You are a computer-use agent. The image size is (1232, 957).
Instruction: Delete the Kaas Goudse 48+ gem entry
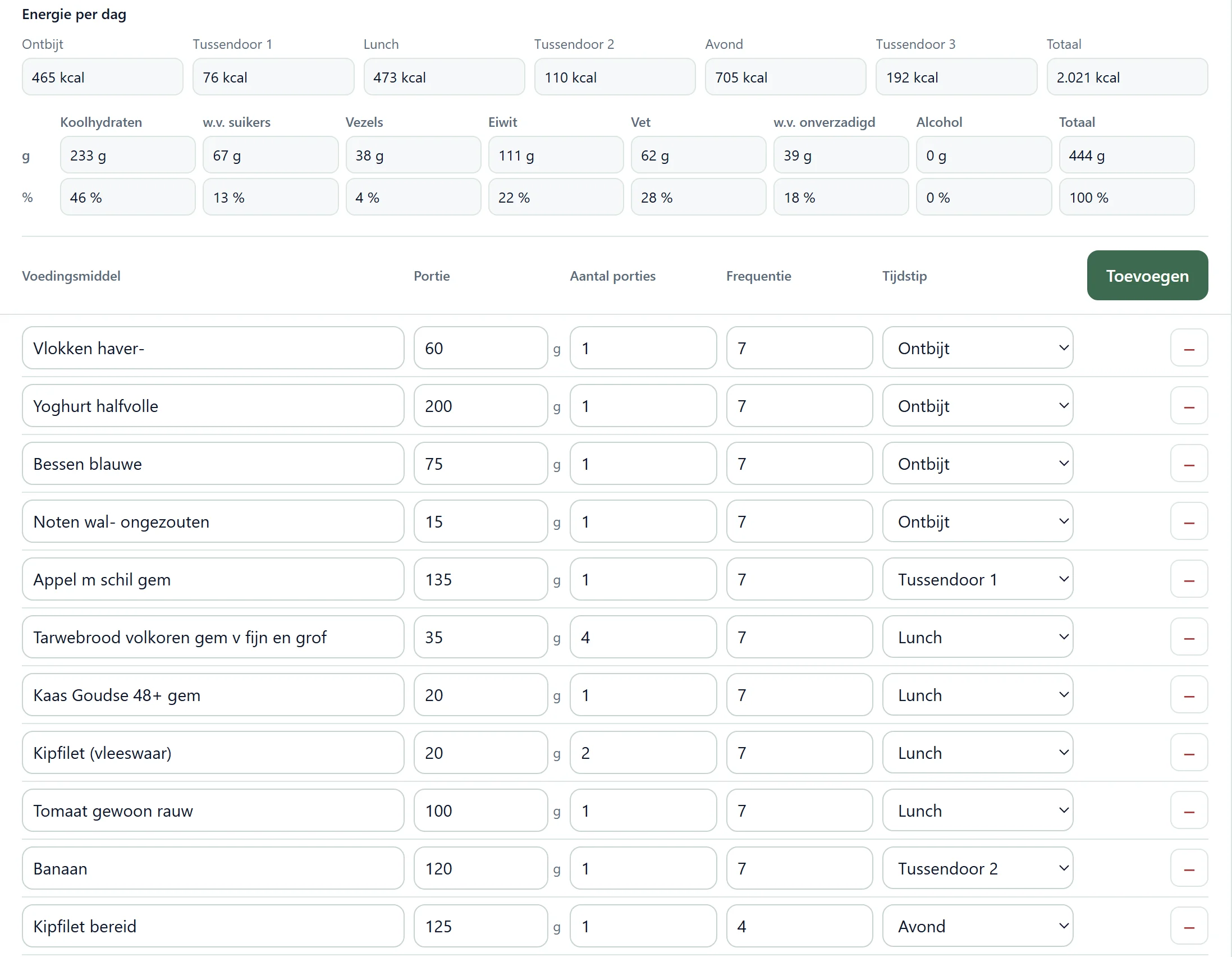pos(1189,695)
